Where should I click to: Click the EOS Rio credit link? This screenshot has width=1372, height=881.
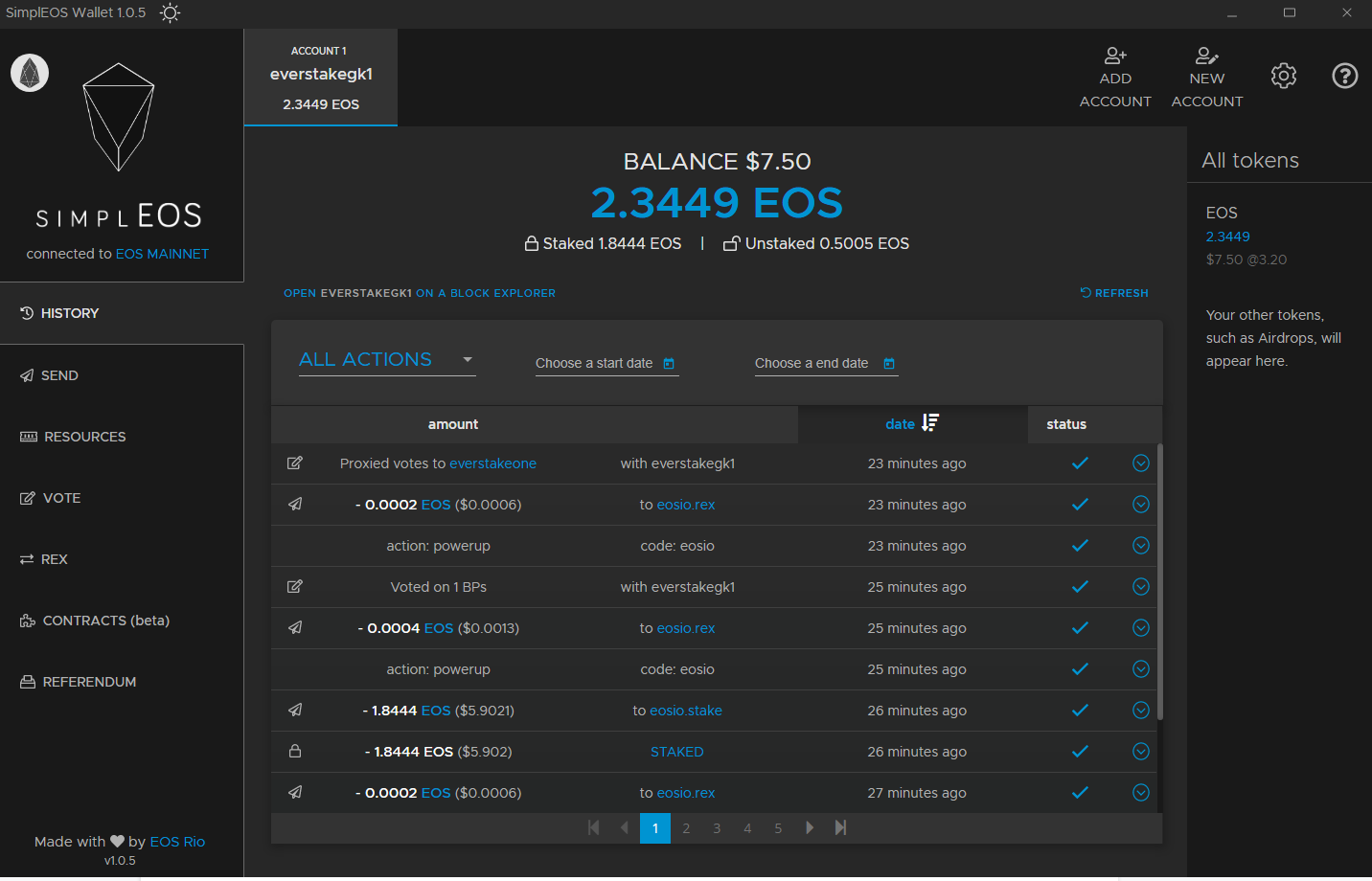pos(177,842)
